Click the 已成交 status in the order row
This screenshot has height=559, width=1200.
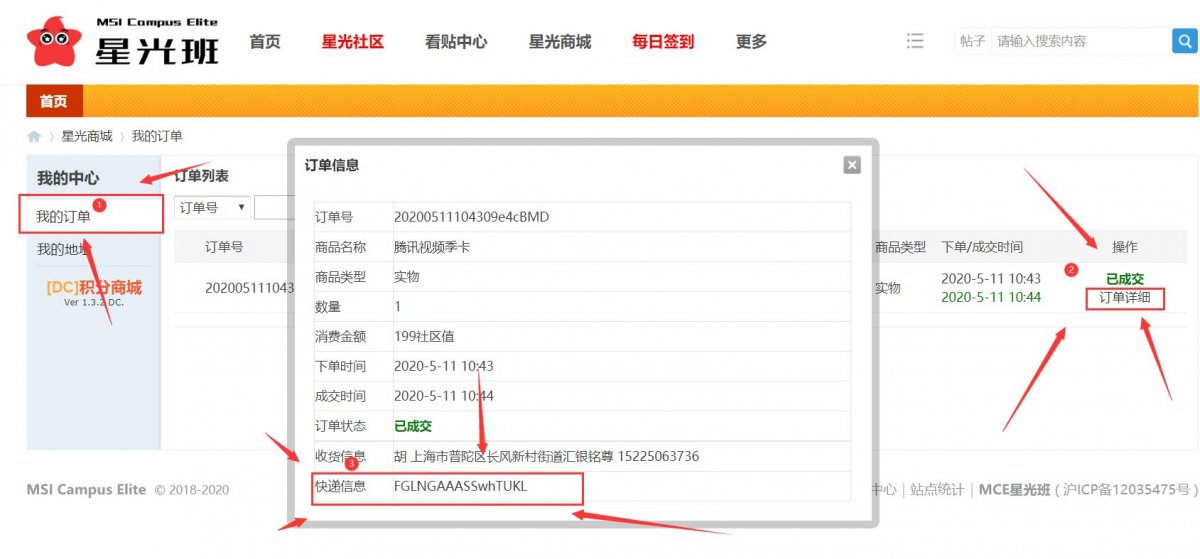coord(1125,279)
